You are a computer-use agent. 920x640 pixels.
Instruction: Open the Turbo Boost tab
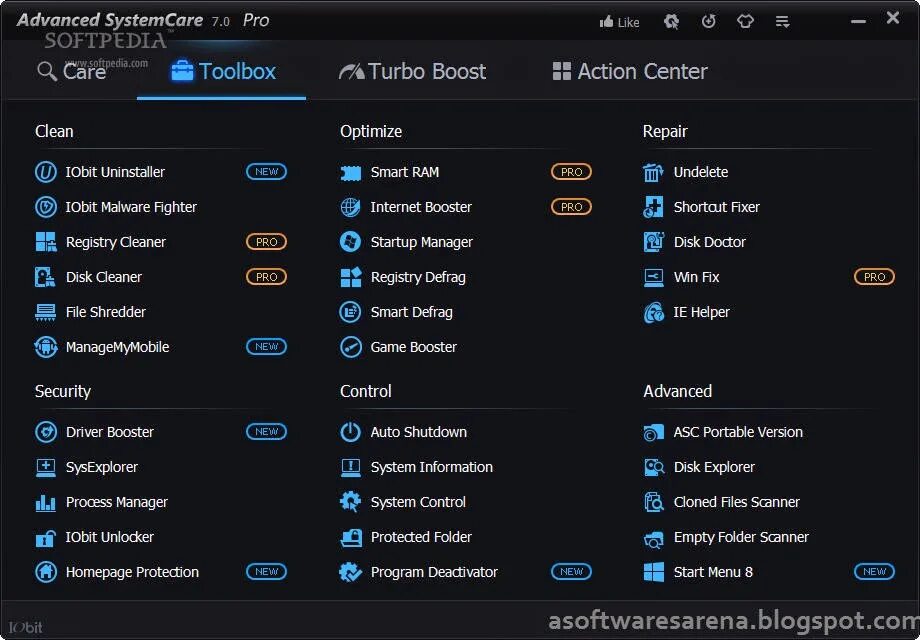coord(412,72)
